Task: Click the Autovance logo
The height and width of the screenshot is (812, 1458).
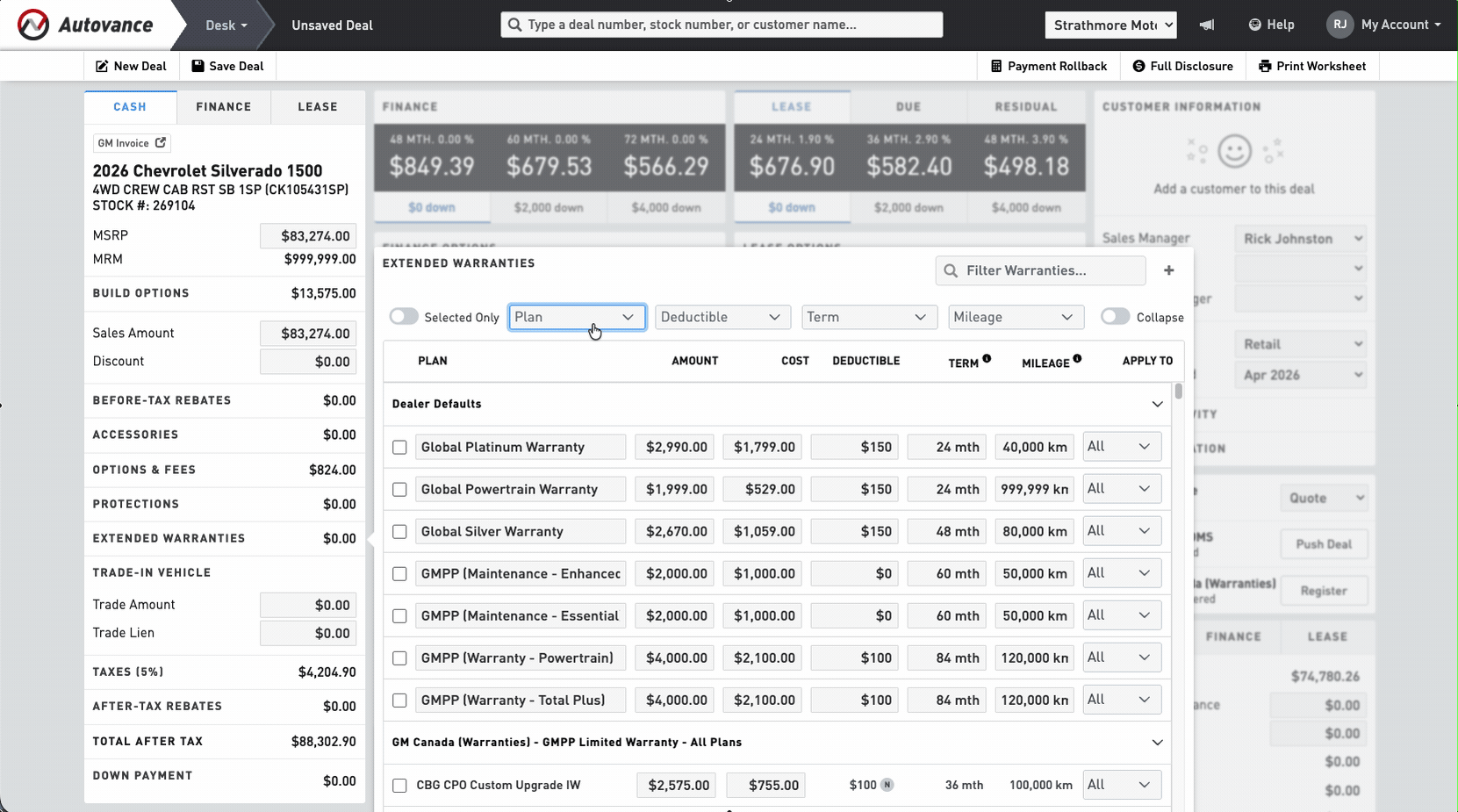Action: click(x=85, y=25)
